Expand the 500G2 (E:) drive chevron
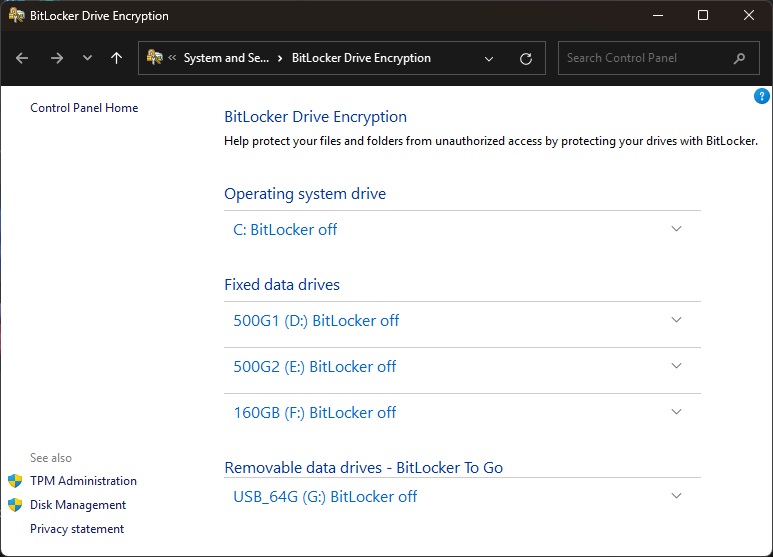The width and height of the screenshot is (773, 558). [677, 366]
